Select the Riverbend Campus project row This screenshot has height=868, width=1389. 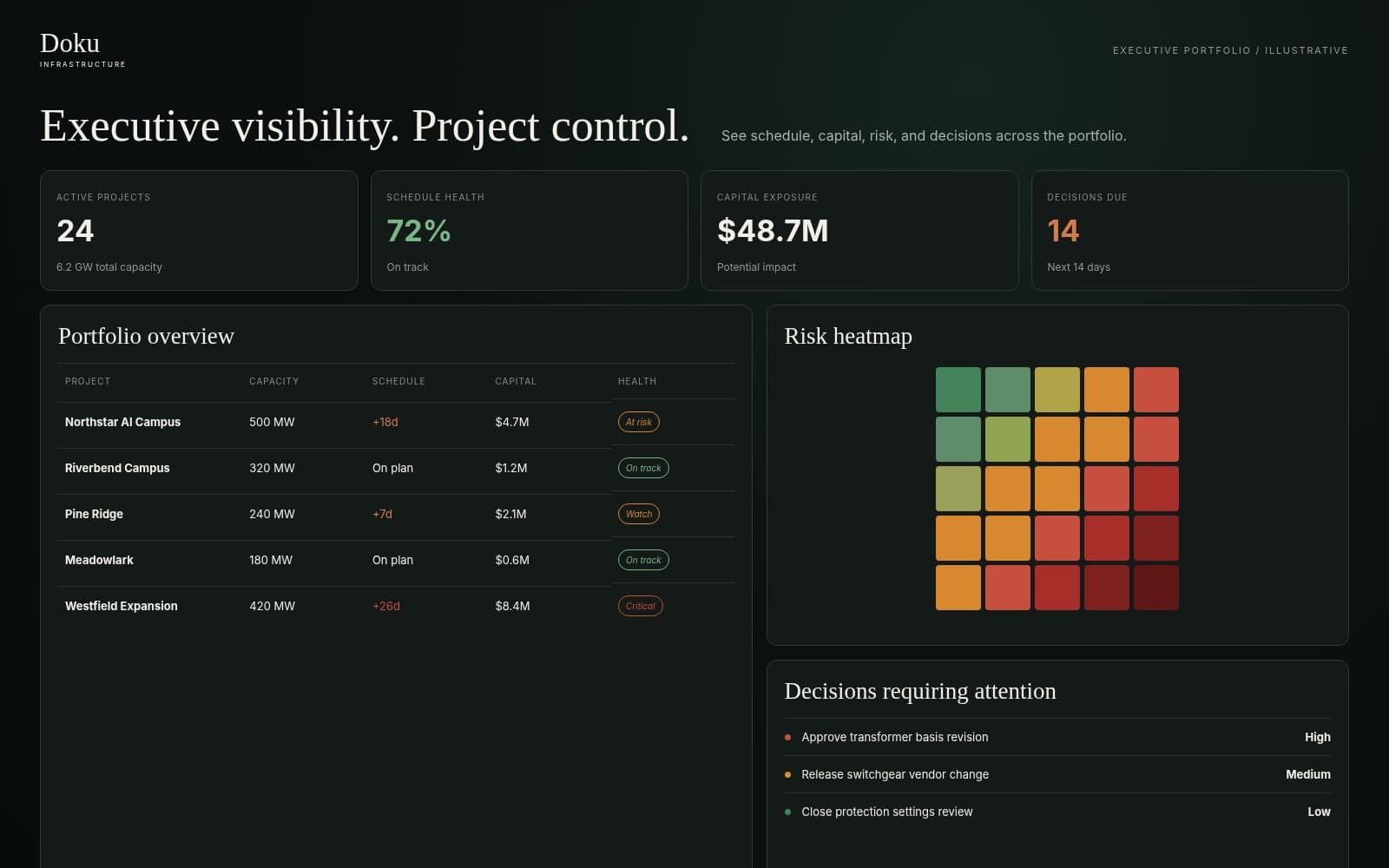[x=396, y=468]
